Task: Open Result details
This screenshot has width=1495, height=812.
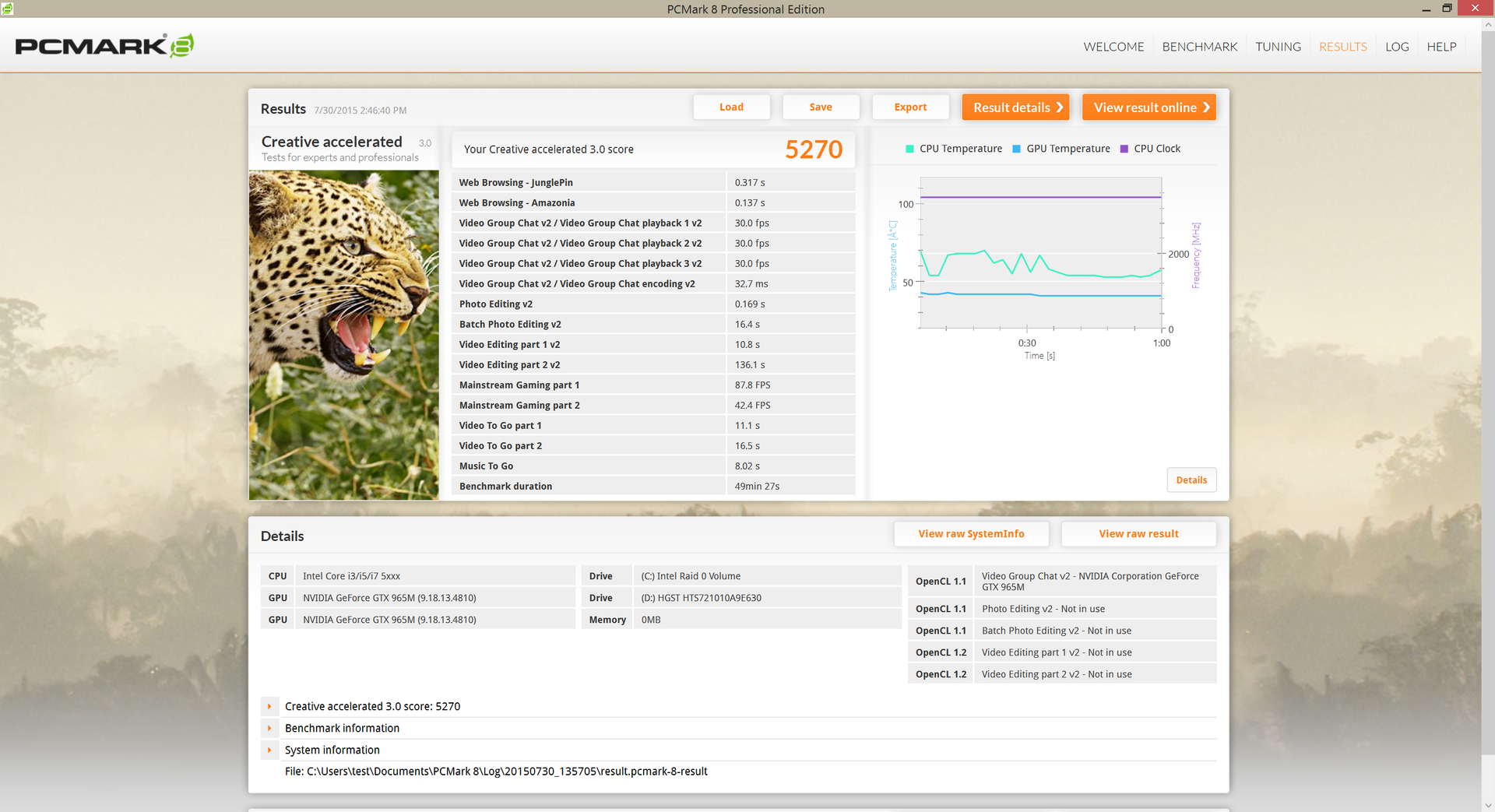Action: coord(1016,107)
